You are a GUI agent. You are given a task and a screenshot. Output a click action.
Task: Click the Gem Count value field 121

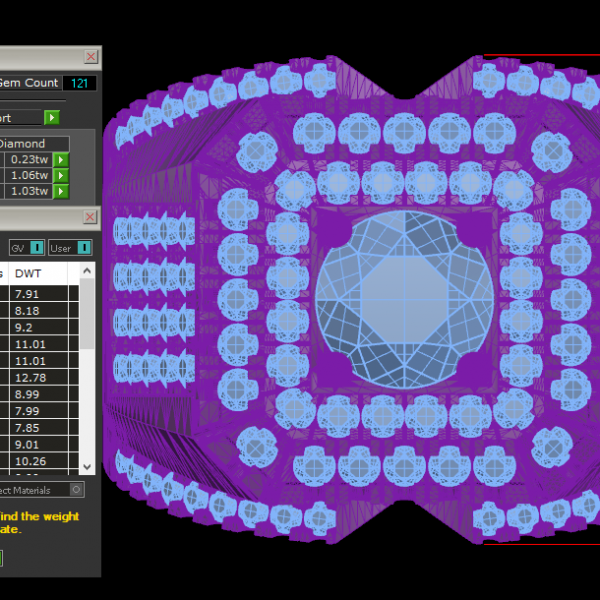[x=79, y=83]
